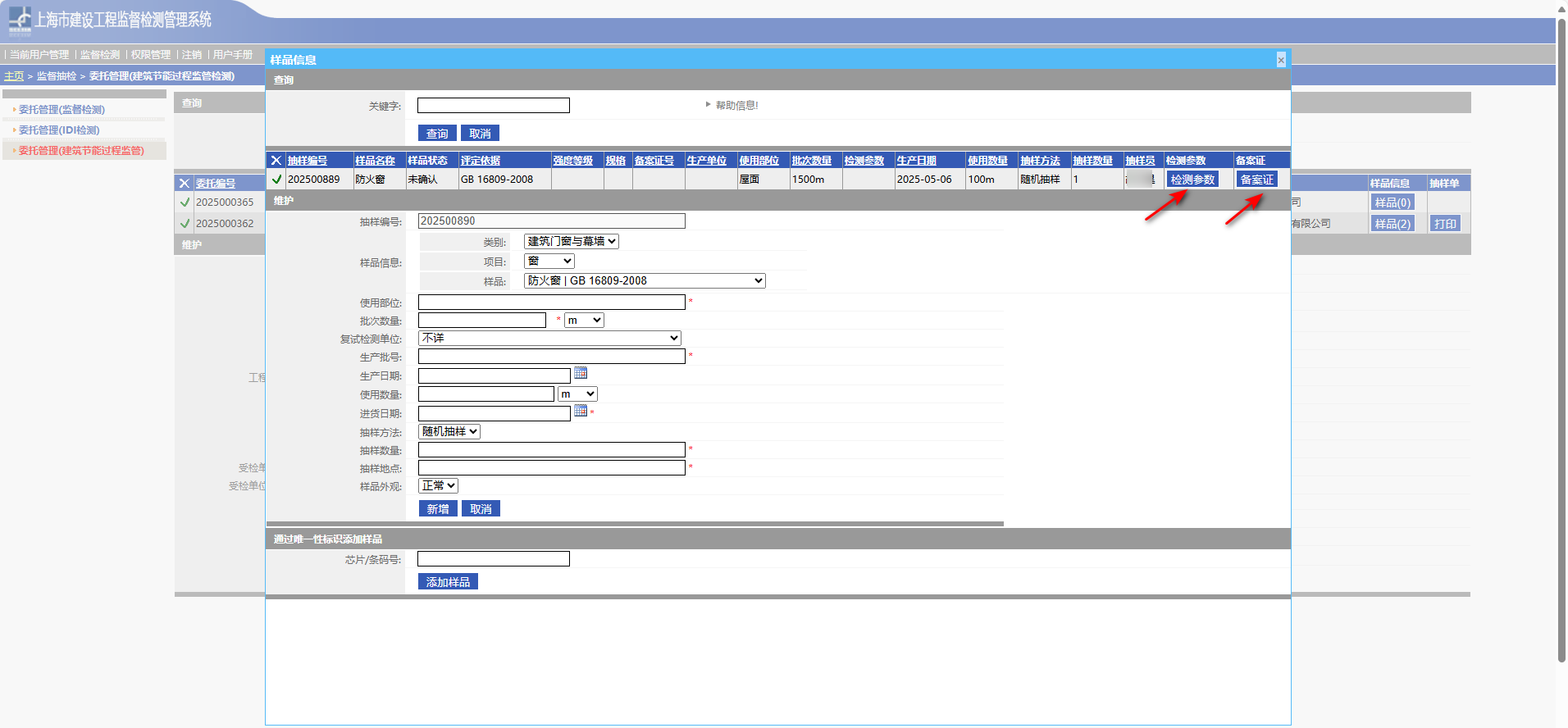Open the 生产日期 calendar picker icon
Image resolution: width=1568 pixels, height=728 pixels.
pos(581,373)
